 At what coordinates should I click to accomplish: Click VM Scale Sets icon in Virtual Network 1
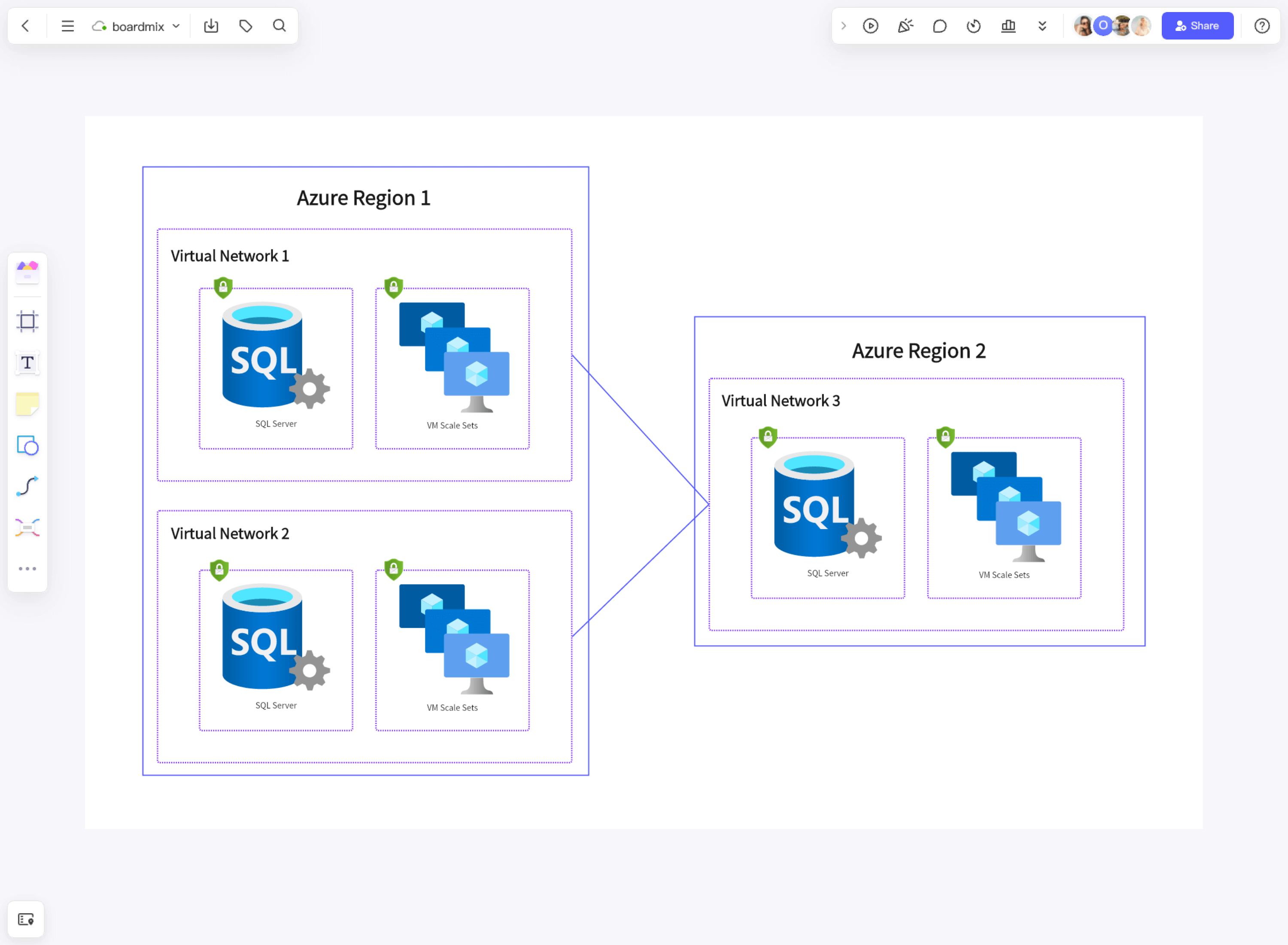coord(454,357)
